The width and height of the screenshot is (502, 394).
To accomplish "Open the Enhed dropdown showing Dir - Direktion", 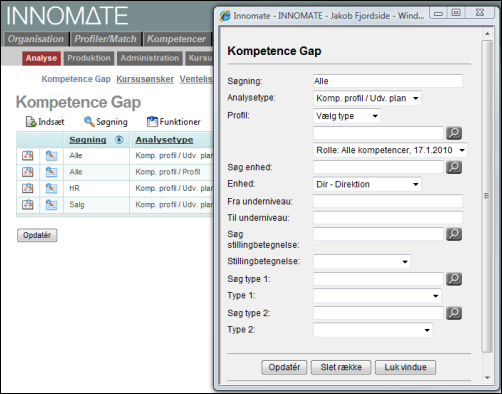I will tap(367, 184).
